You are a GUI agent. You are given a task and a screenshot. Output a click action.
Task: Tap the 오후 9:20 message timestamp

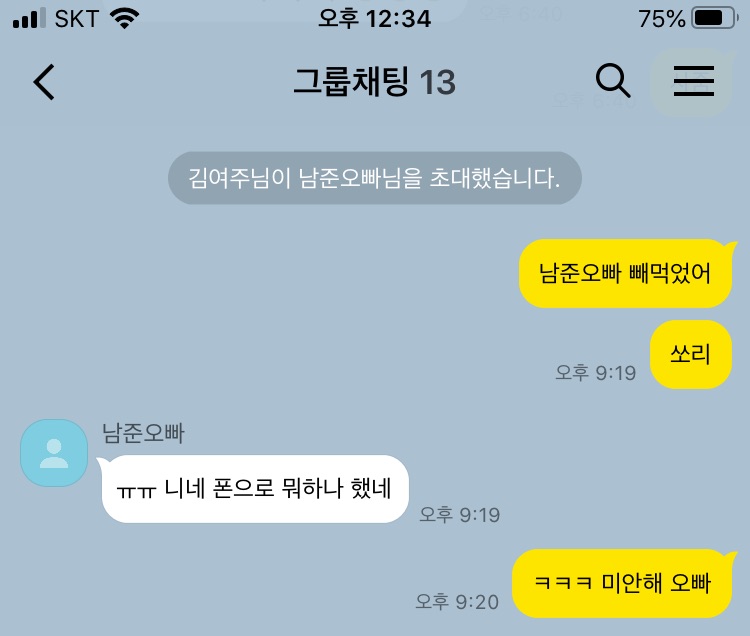coord(457,602)
